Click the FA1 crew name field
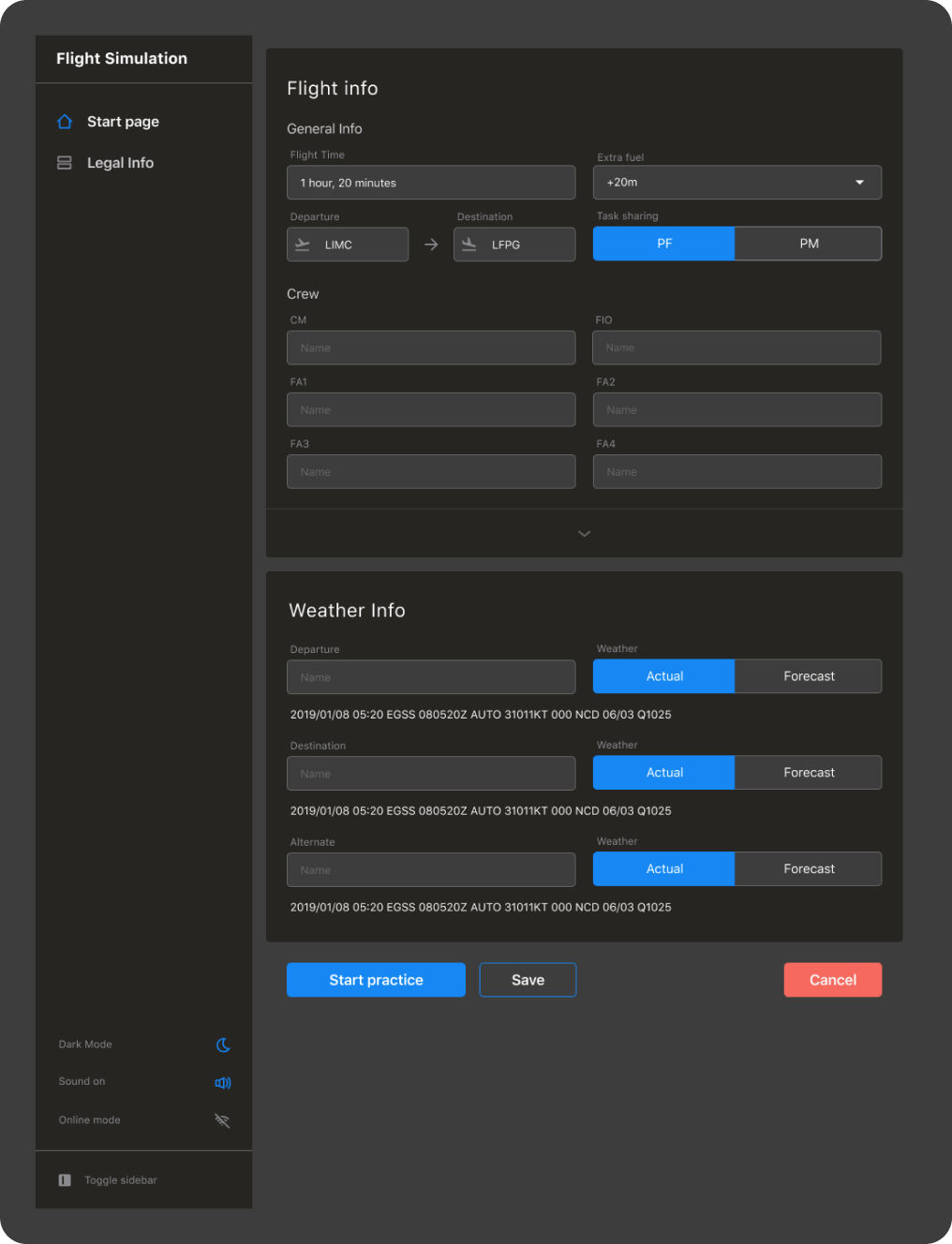The image size is (952, 1244). point(431,410)
